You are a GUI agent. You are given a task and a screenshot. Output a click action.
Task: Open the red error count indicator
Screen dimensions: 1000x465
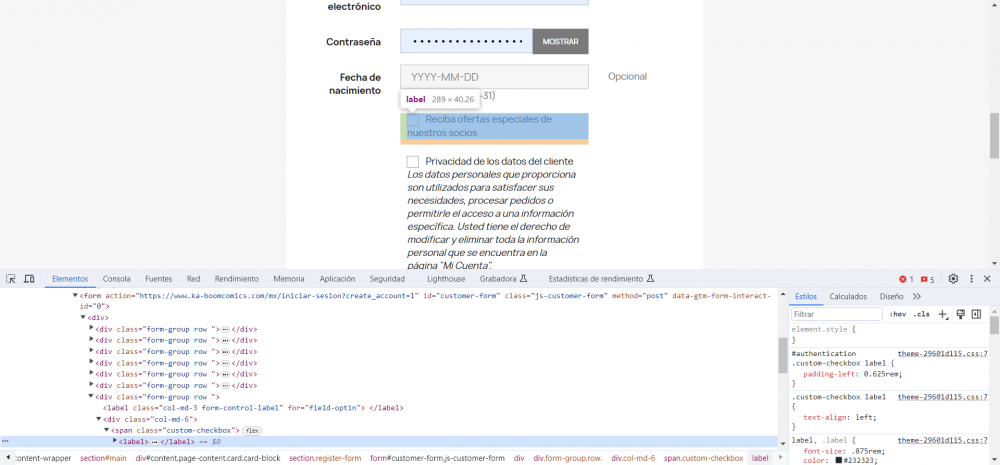pos(906,279)
